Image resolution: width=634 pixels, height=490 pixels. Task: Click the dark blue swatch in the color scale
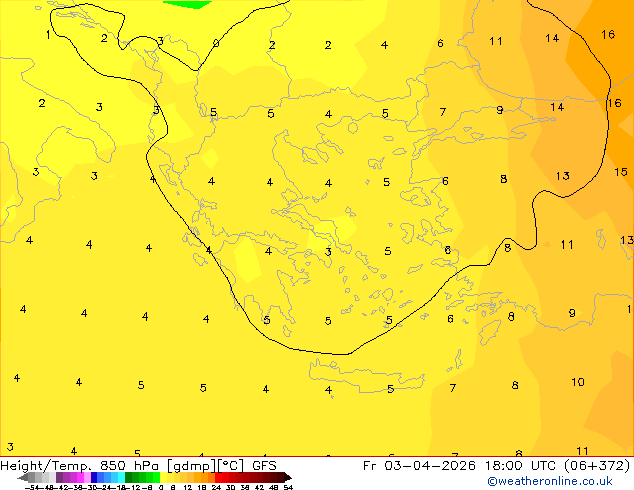pyautogui.click(x=94, y=477)
